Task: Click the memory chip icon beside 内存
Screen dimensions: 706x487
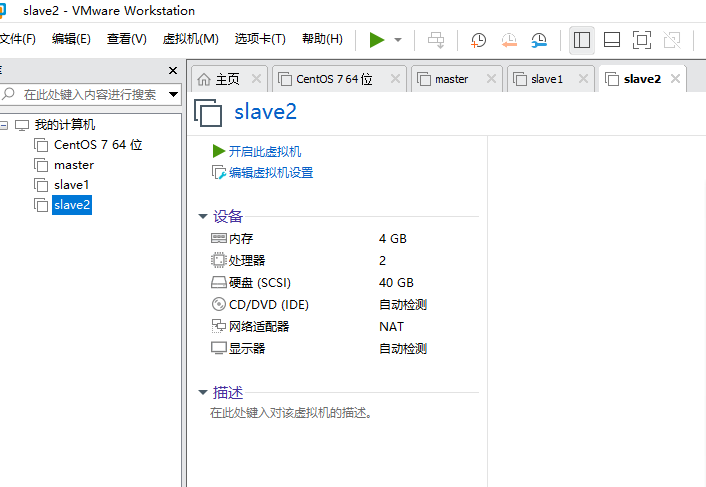Action: [x=219, y=238]
